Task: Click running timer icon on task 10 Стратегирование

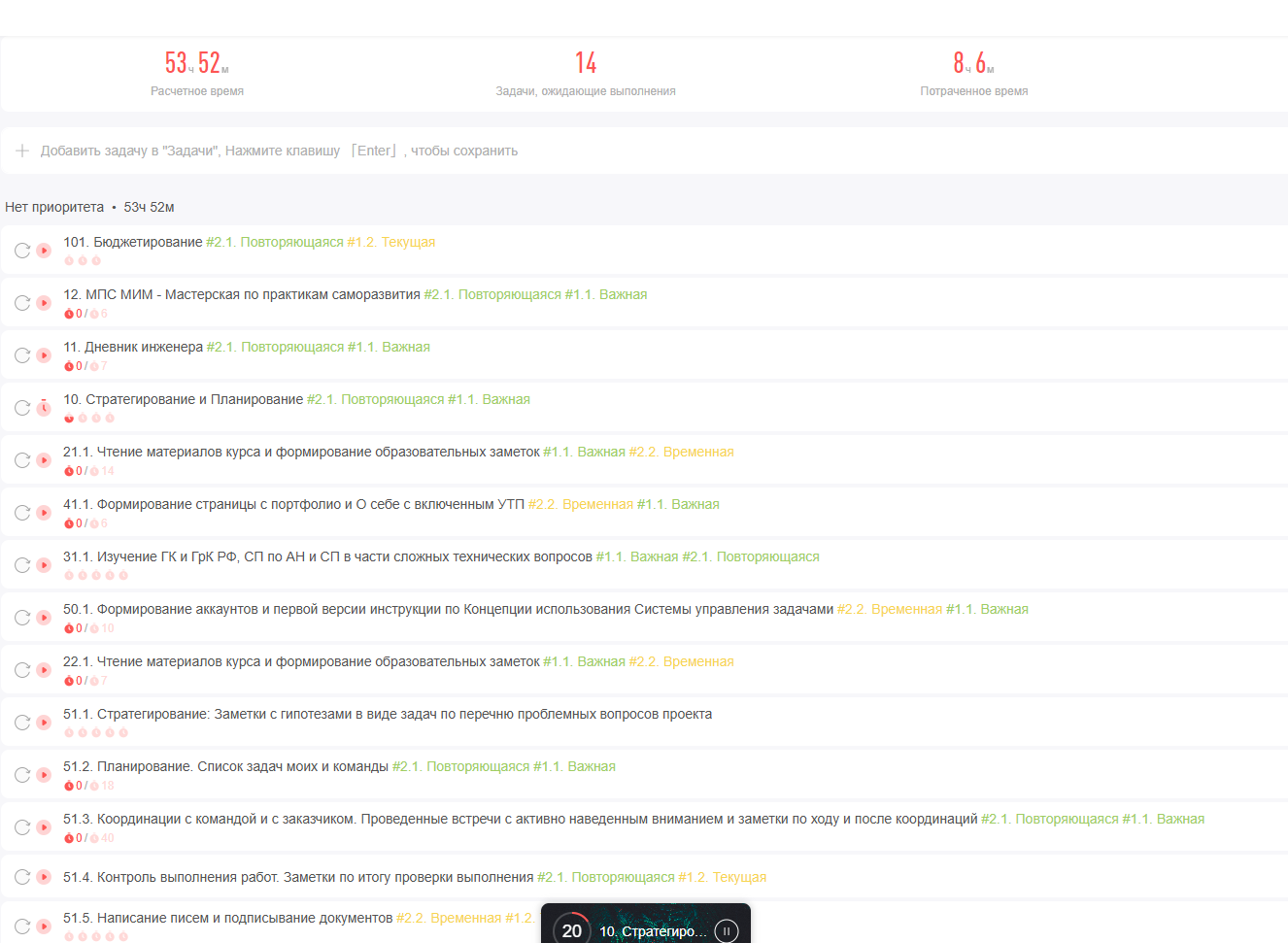Action: [x=44, y=408]
